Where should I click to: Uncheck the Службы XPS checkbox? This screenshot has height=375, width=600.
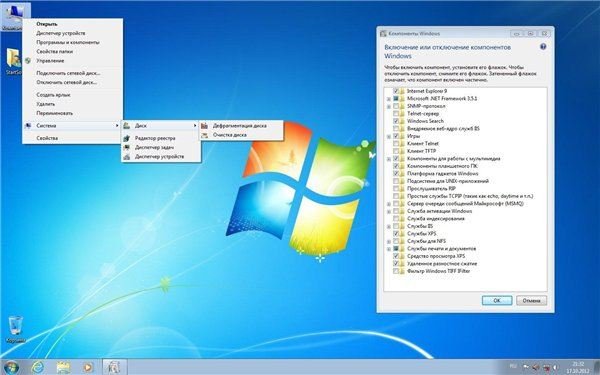(396, 233)
